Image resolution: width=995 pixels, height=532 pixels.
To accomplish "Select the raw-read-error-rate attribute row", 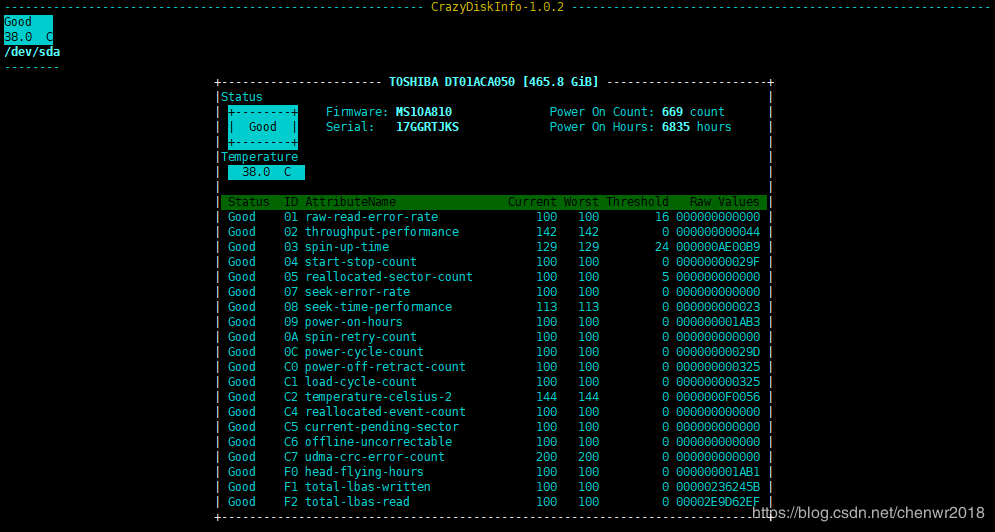I will tap(494, 217).
